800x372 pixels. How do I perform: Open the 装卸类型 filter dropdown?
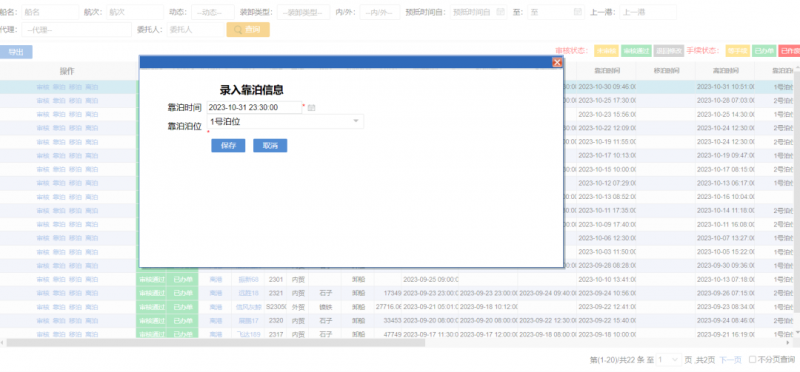303,12
